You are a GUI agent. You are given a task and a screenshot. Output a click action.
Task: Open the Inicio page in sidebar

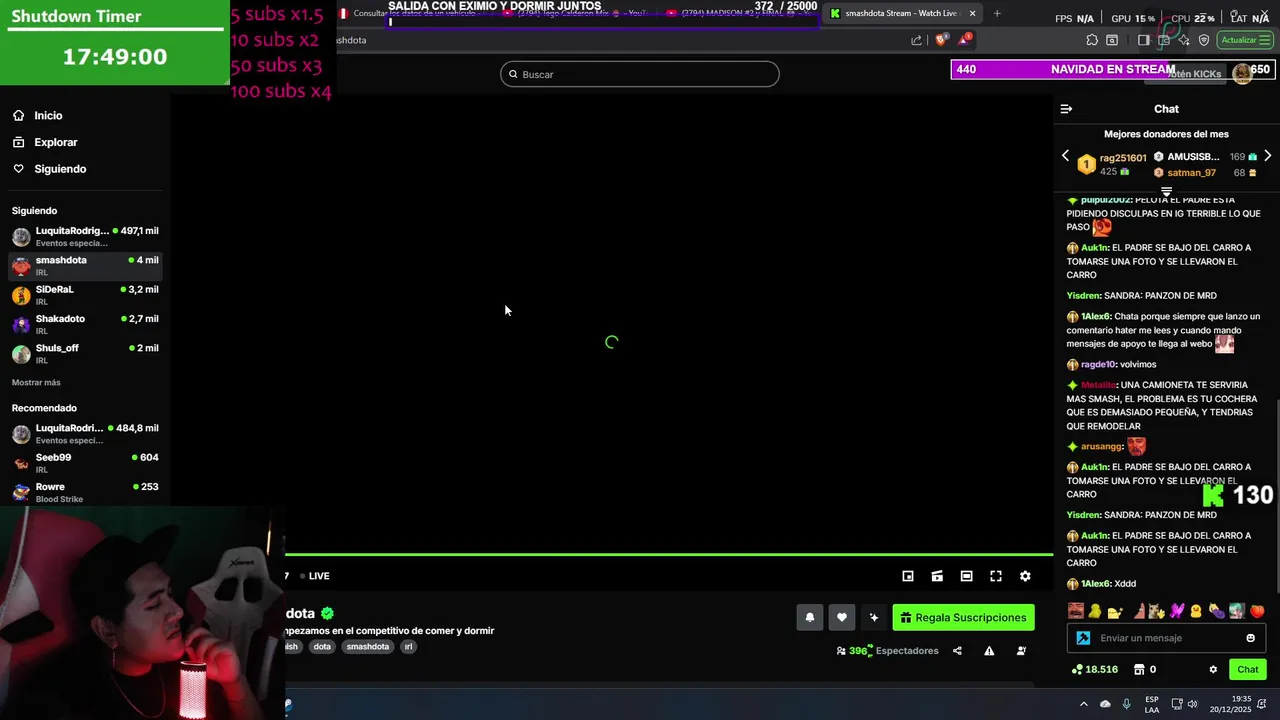[x=37, y=115]
